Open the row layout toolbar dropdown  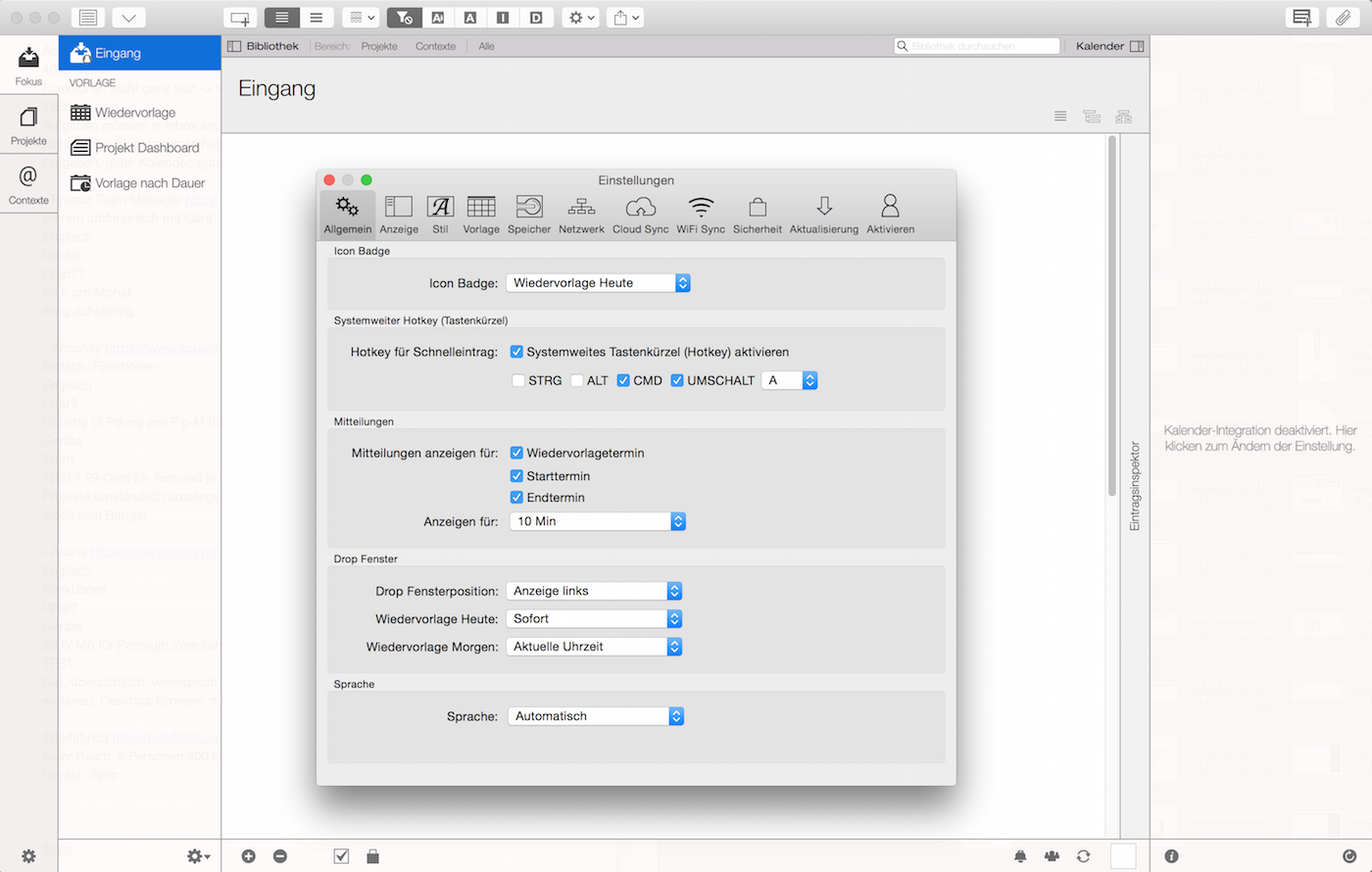361,18
